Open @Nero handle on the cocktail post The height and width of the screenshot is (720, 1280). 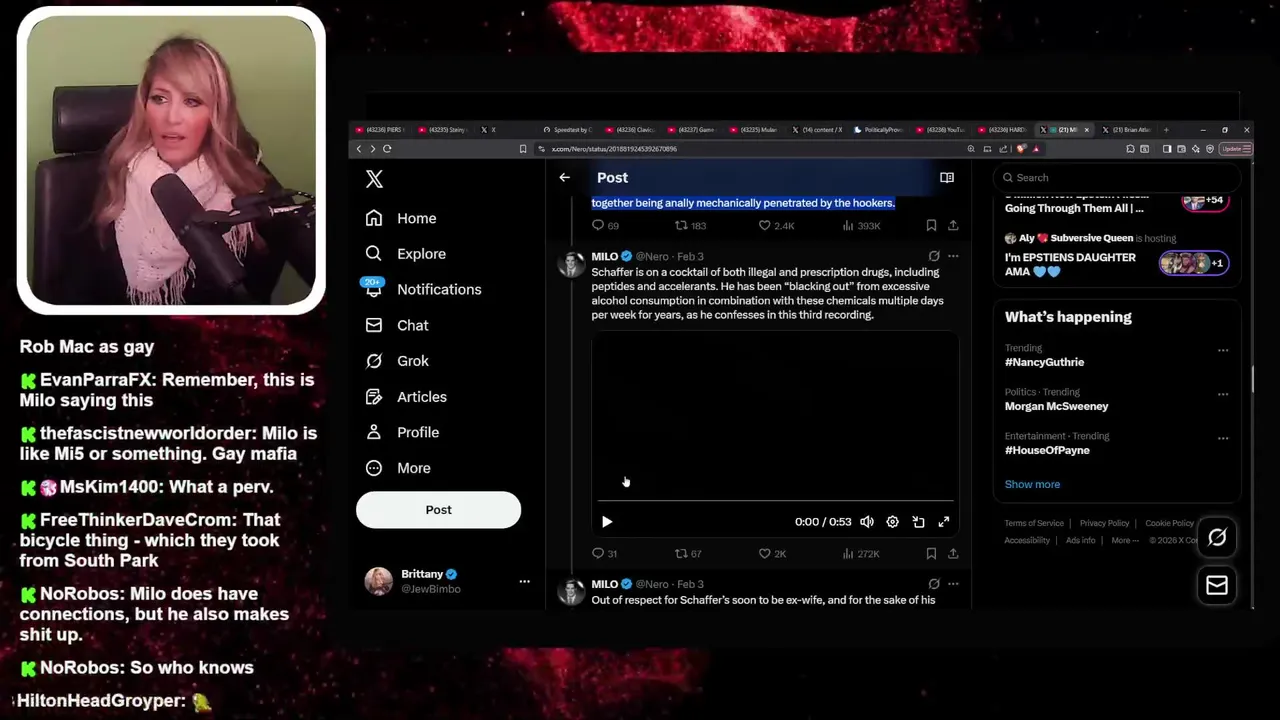click(x=652, y=256)
